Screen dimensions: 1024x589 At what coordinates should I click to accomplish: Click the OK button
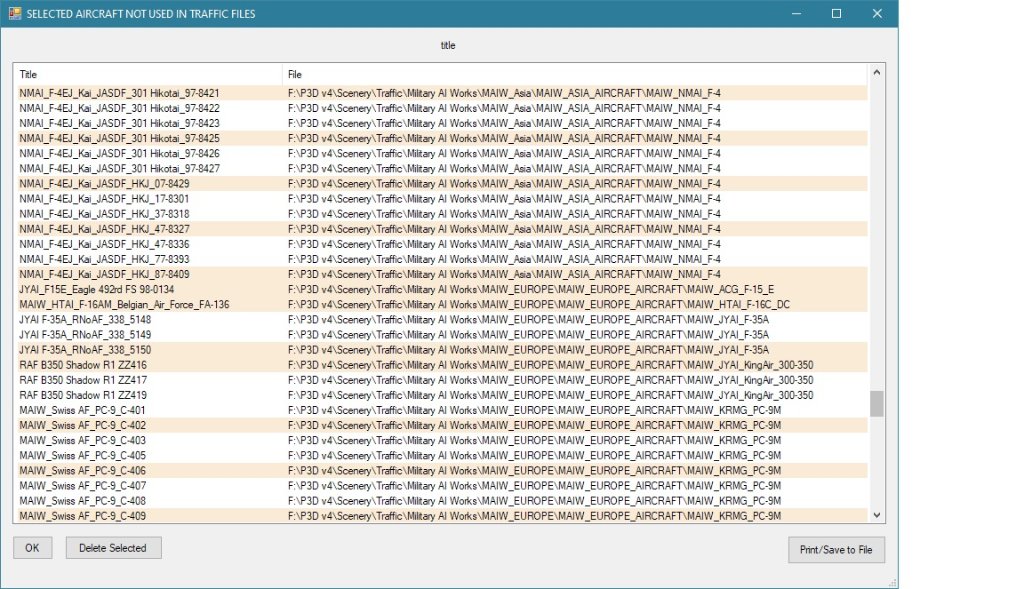pos(32,548)
